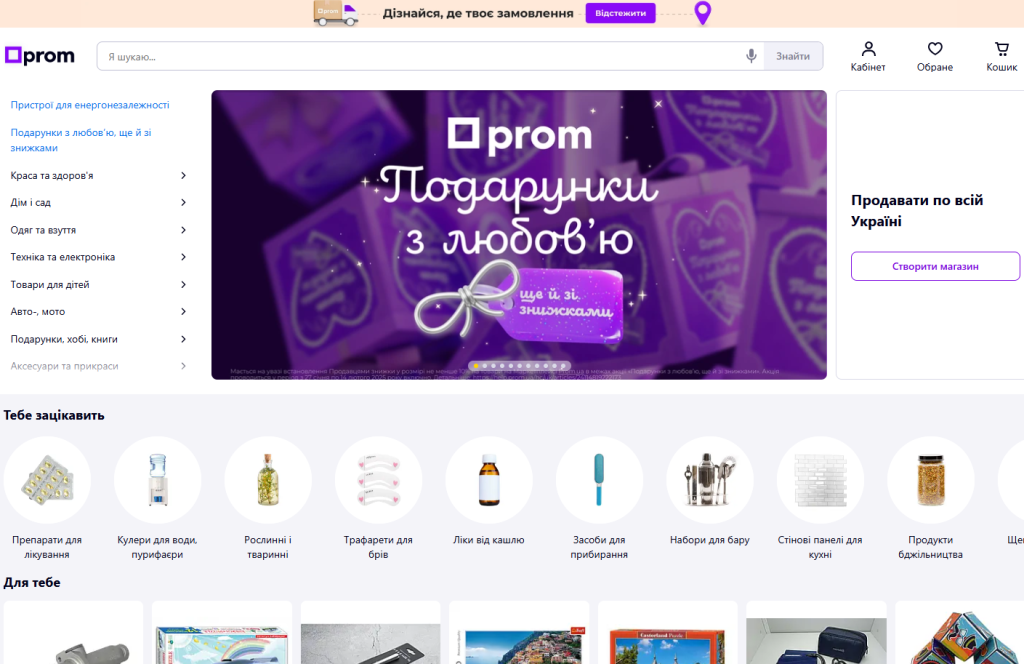Select the Набори для бару category icon
This screenshot has height=664, width=1024.
[x=709, y=480]
